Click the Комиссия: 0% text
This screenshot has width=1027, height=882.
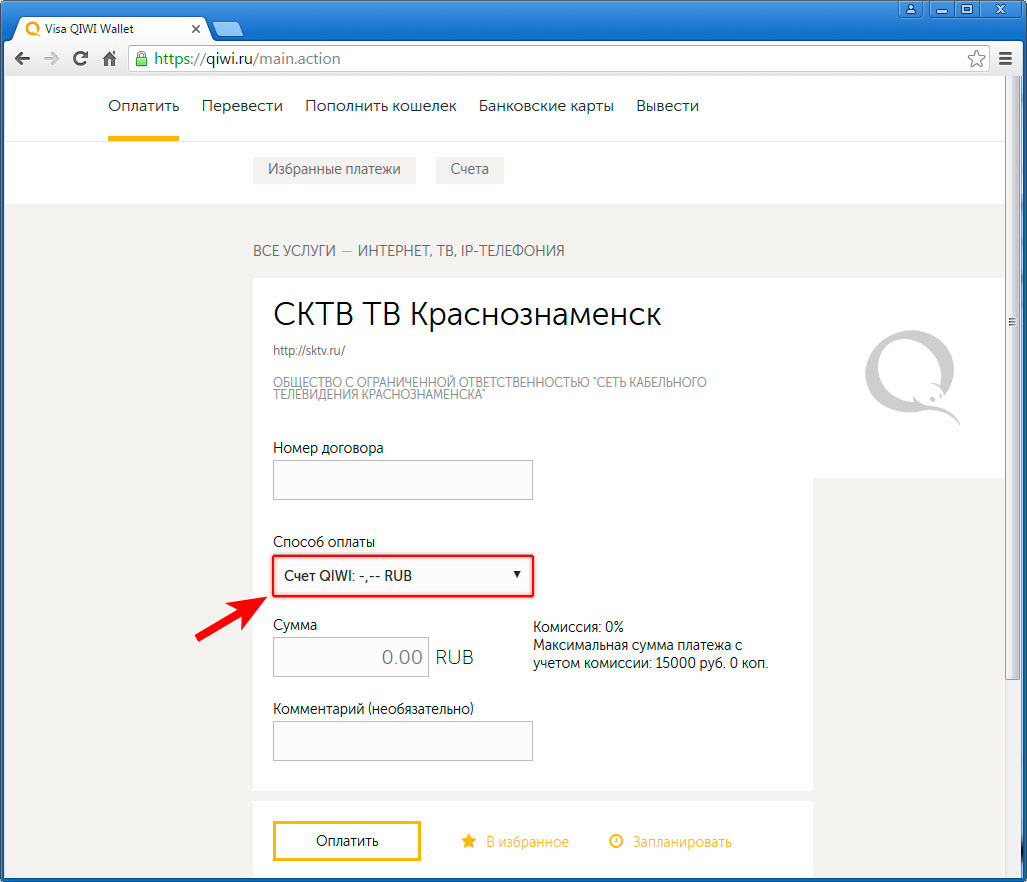[x=578, y=627]
